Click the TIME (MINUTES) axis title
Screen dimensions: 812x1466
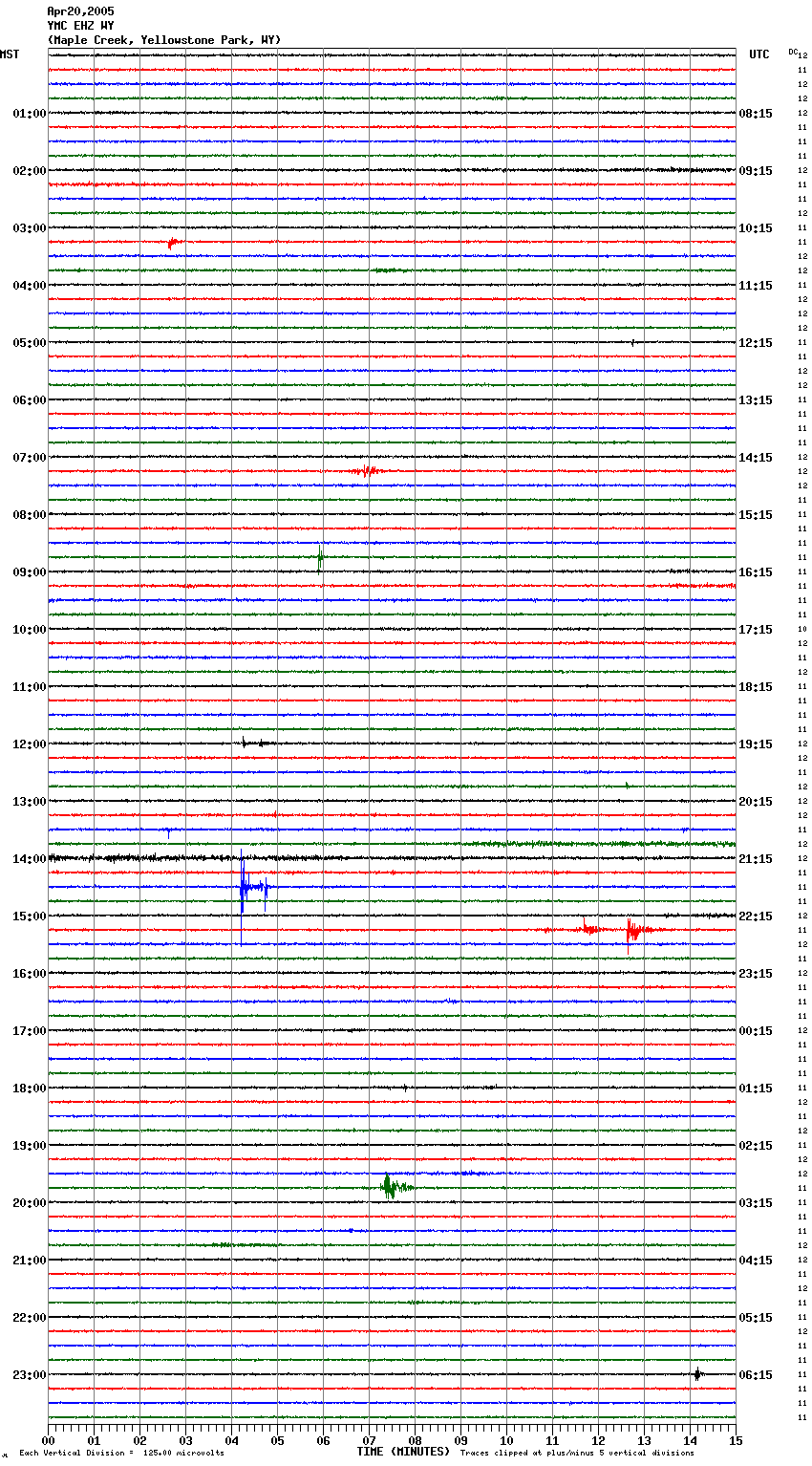coord(403,1452)
